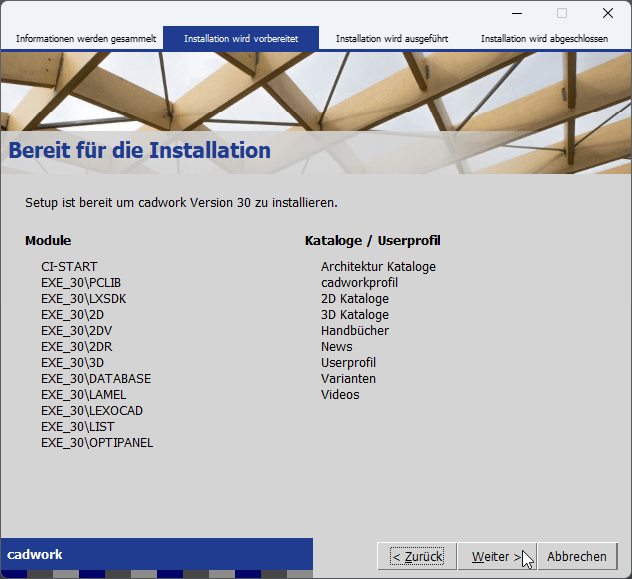Click the EXE_30\DATABASE module entry

[96, 379]
